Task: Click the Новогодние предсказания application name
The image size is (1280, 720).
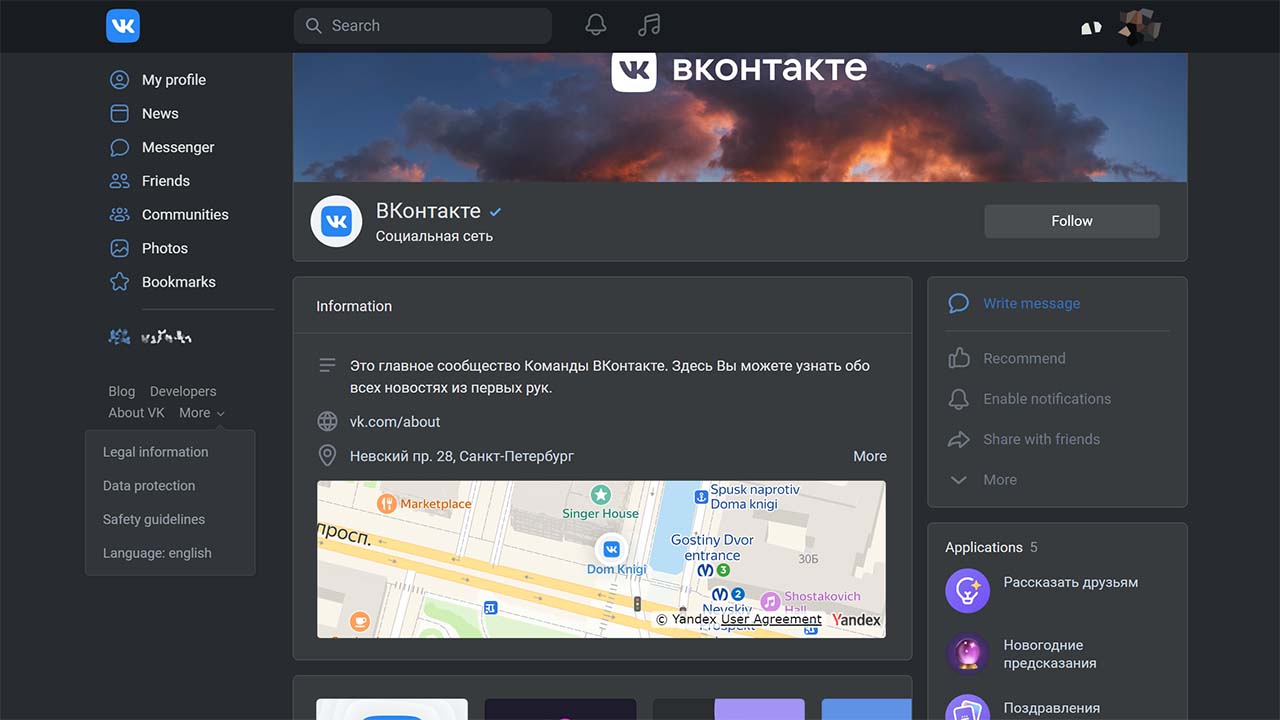Action: point(1050,654)
